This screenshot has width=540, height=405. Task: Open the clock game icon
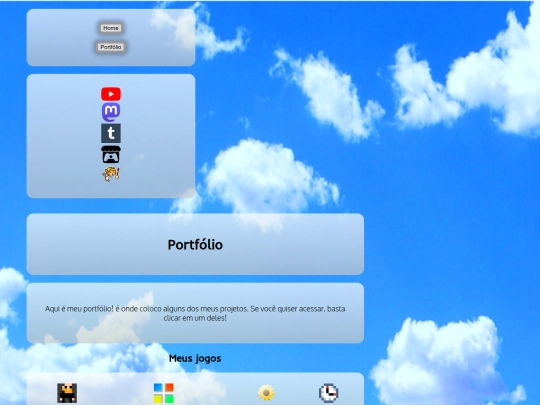click(329, 393)
